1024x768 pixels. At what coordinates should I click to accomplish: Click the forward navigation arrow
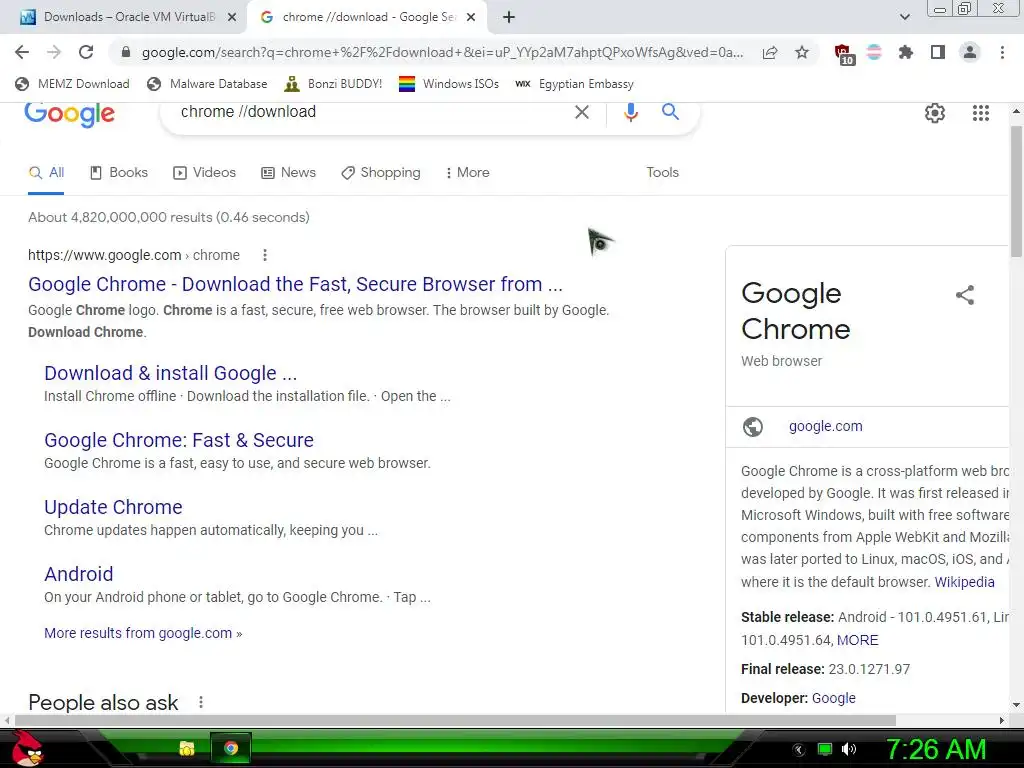pyautogui.click(x=54, y=52)
